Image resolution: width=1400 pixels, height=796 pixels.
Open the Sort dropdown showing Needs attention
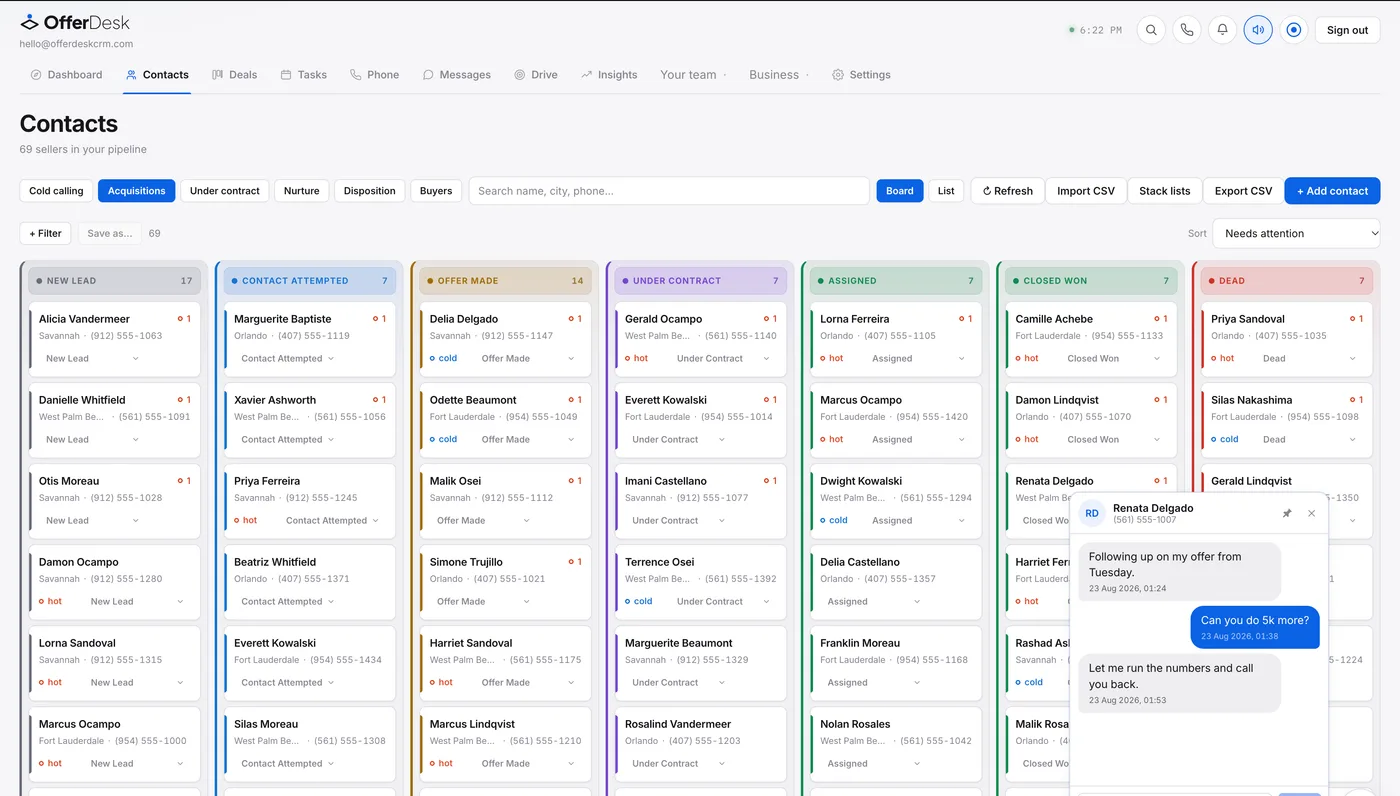click(1296, 234)
